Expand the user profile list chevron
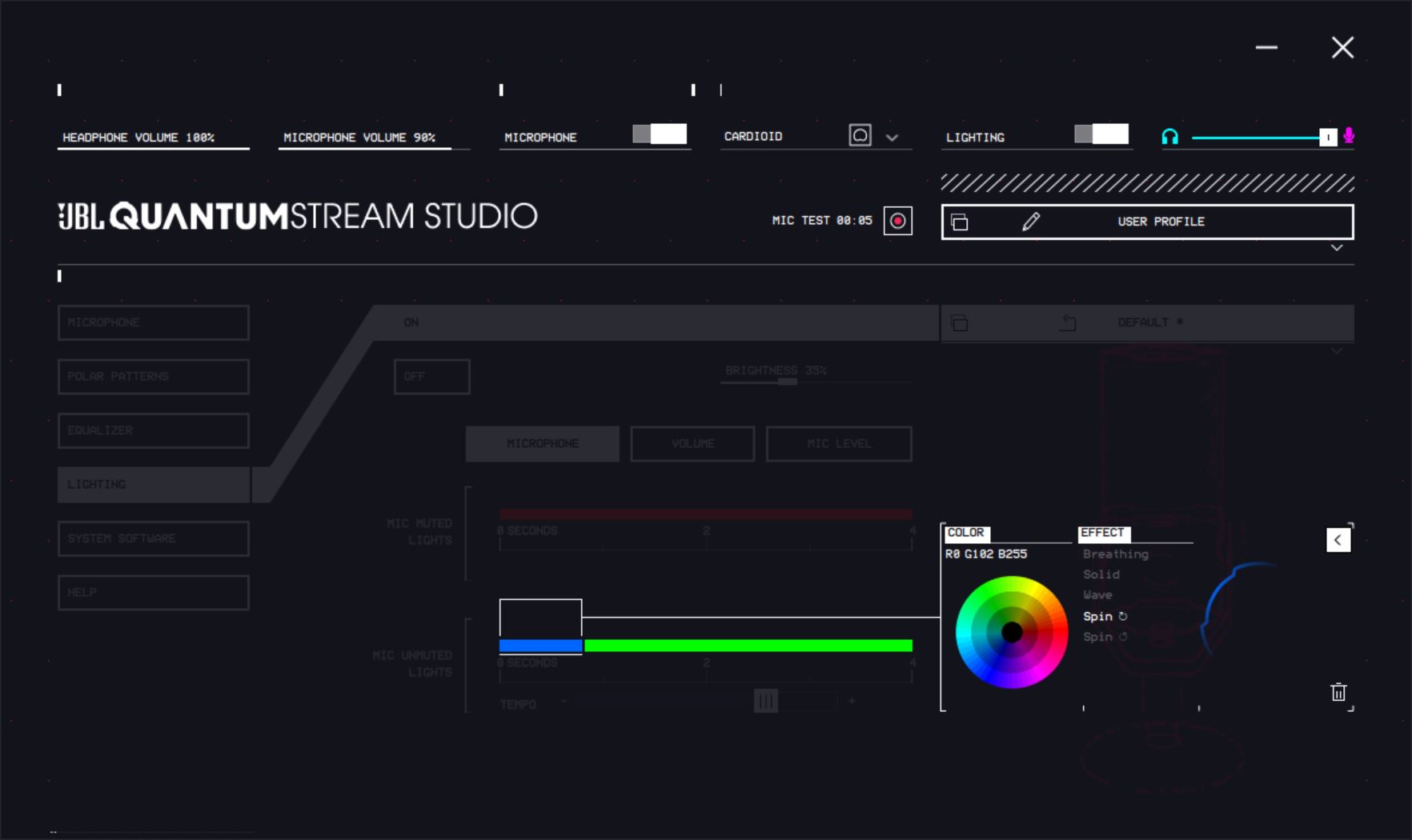 (x=1337, y=248)
